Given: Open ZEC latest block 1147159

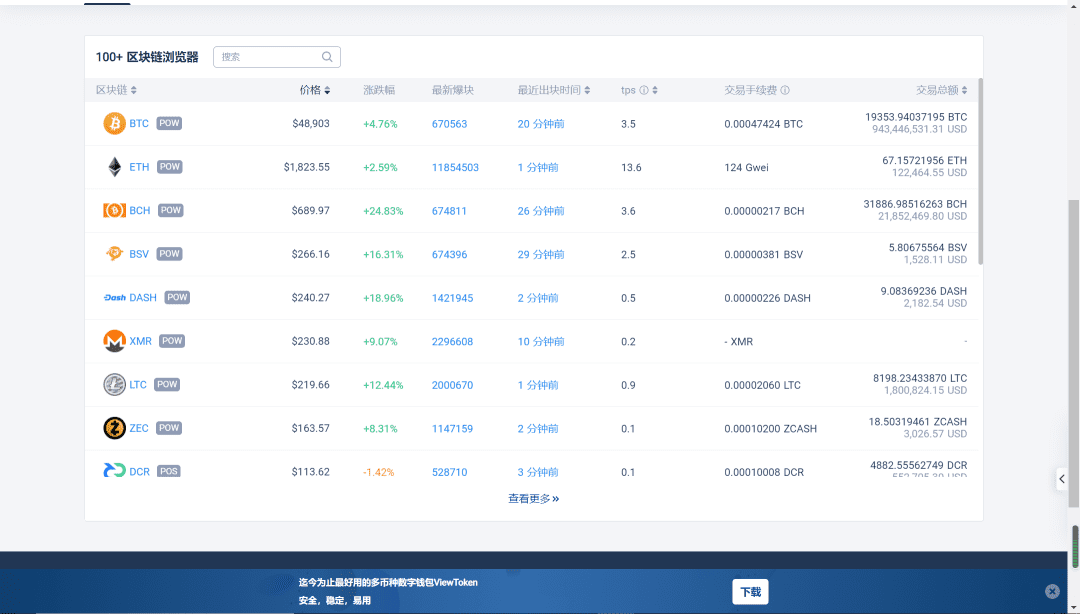Looking at the screenshot, I should point(453,429).
